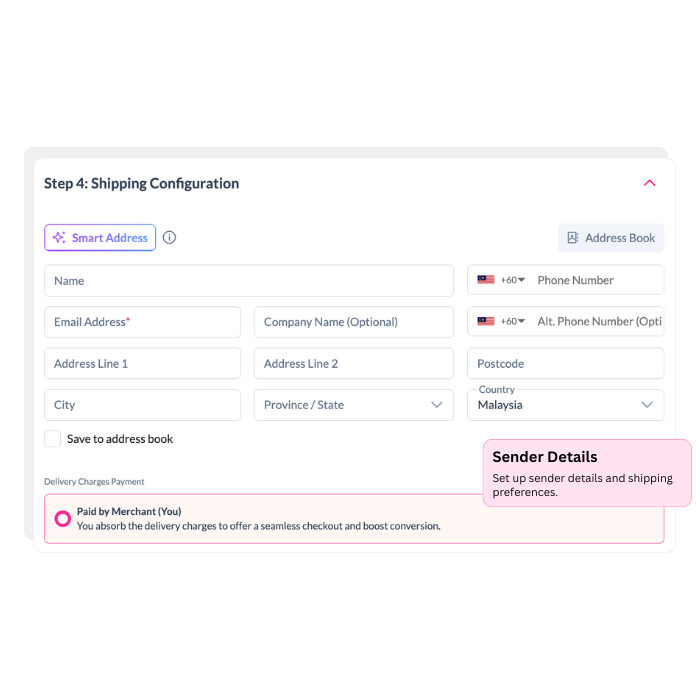Image resolution: width=700 pixels, height=700 pixels.
Task: Open the Address Book button
Action: pos(611,238)
